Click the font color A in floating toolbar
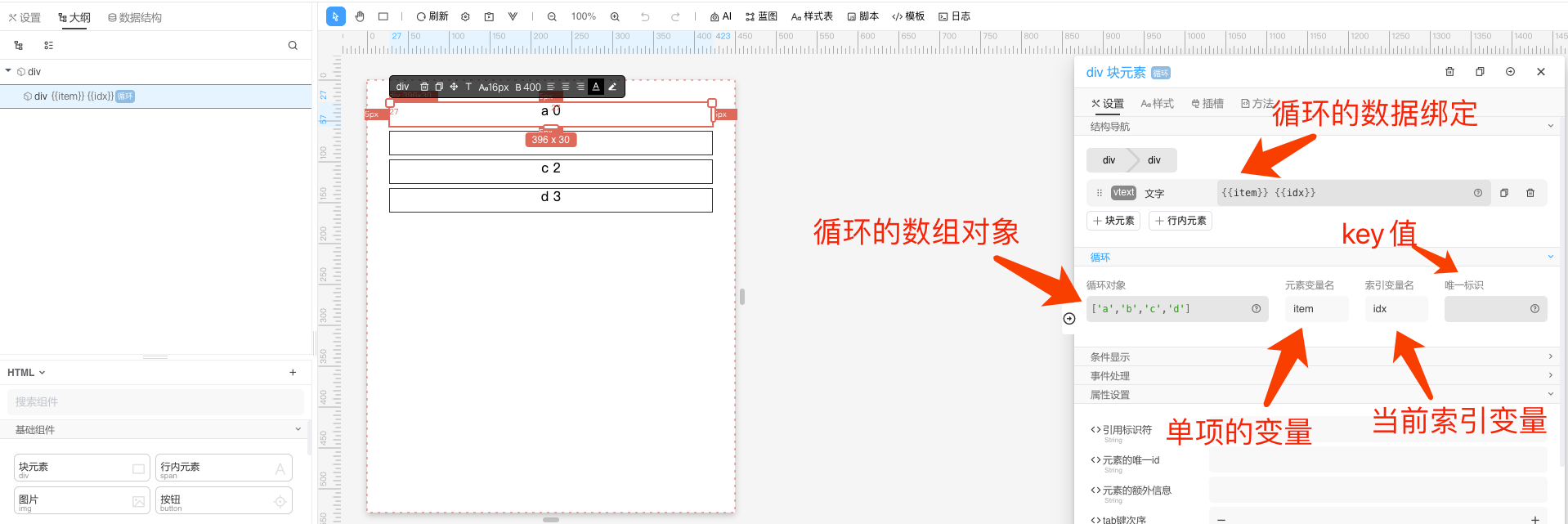 pyautogui.click(x=596, y=87)
